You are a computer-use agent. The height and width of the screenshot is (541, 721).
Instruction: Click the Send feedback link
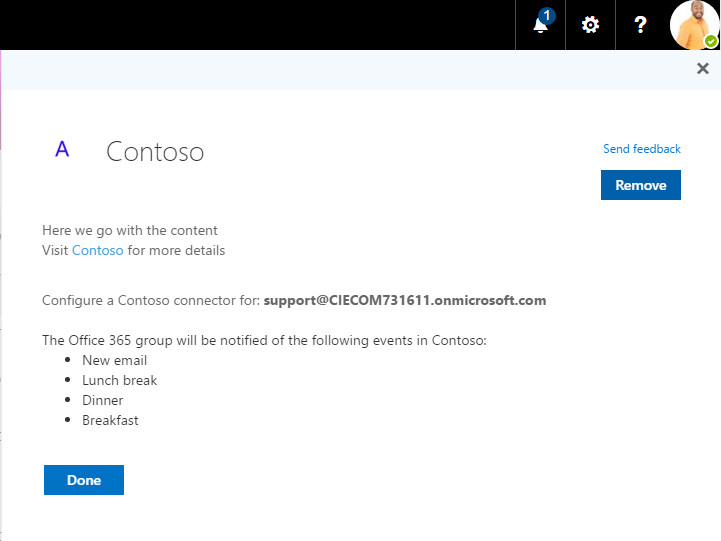[x=641, y=149]
